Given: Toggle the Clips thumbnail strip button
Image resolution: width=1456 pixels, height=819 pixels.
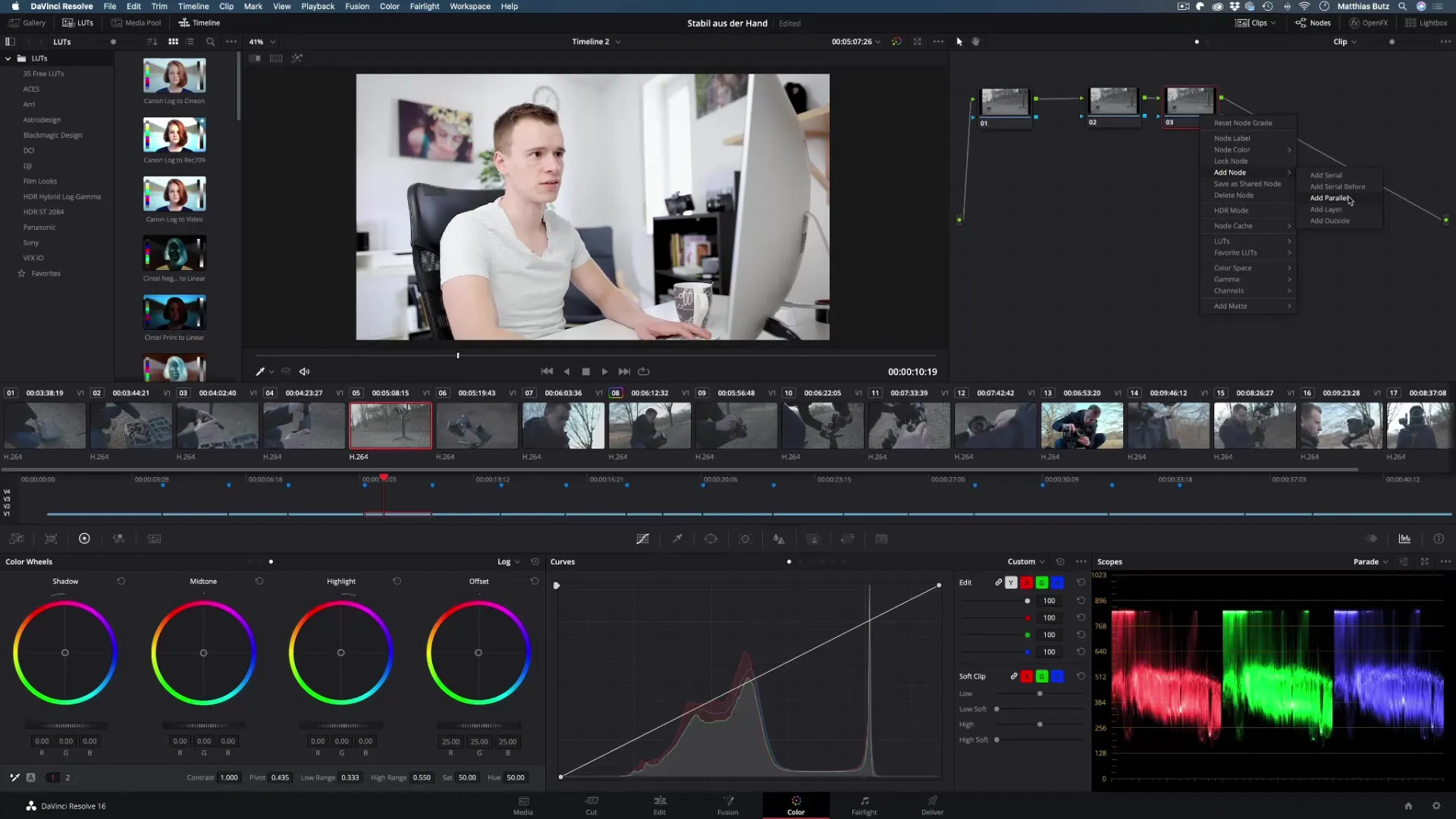Looking at the screenshot, I should pyautogui.click(x=1255, y=23).
